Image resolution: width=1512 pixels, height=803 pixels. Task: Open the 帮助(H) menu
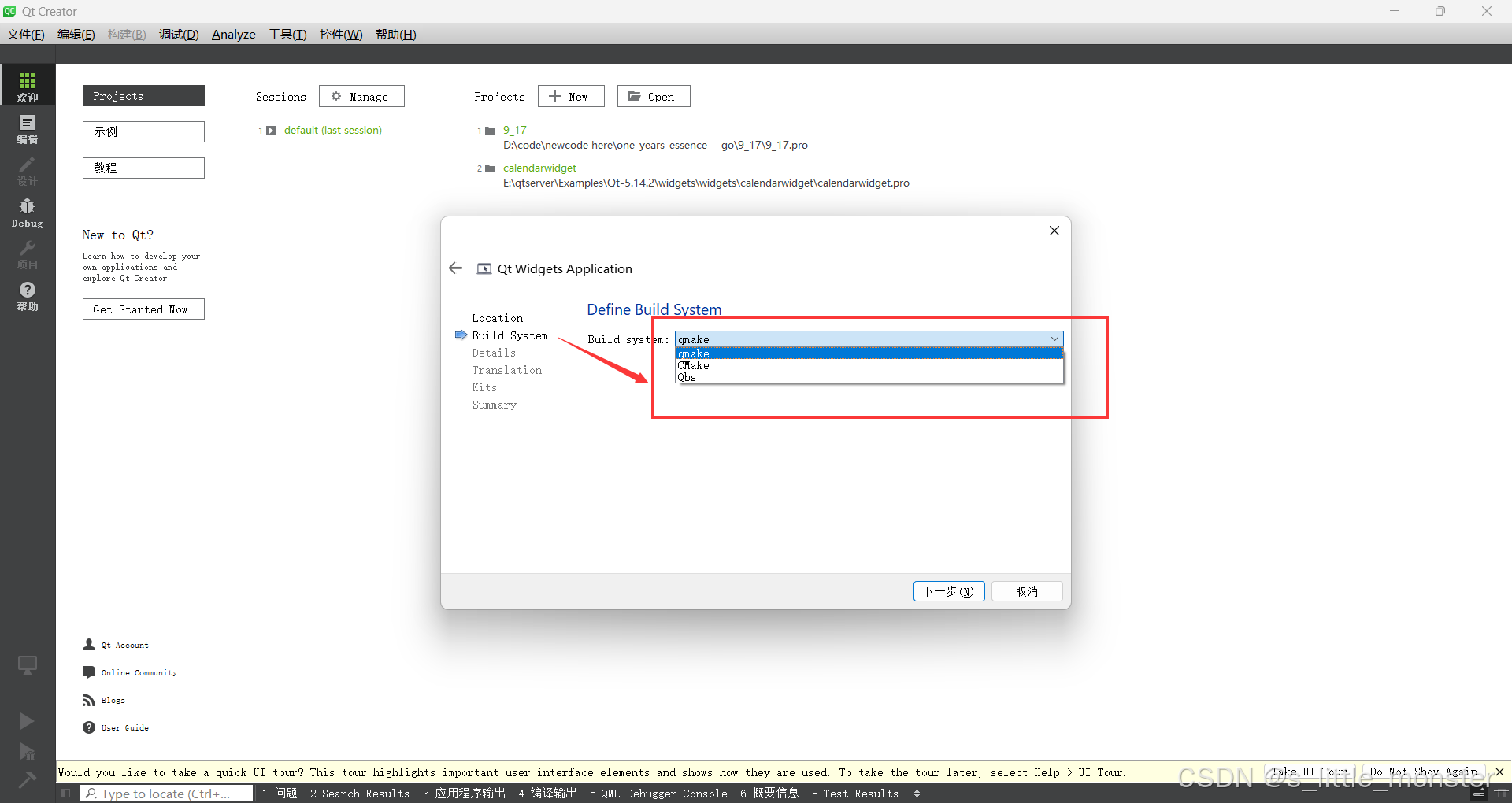click(395, 35)
